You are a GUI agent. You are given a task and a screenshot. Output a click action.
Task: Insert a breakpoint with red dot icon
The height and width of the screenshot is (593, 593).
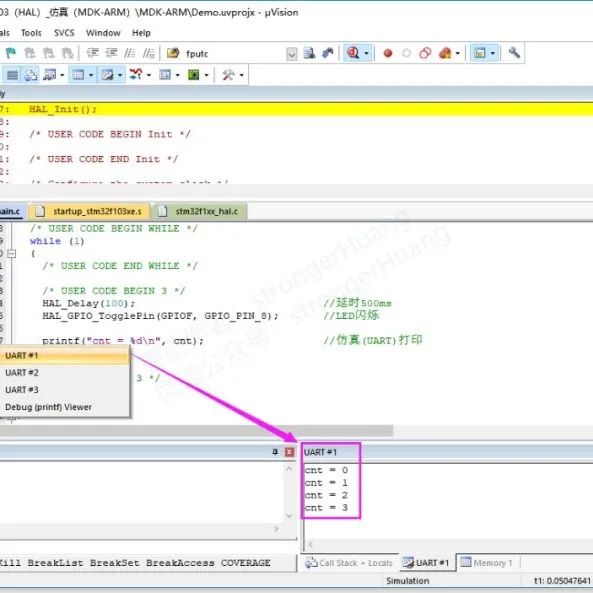[388, 53]
